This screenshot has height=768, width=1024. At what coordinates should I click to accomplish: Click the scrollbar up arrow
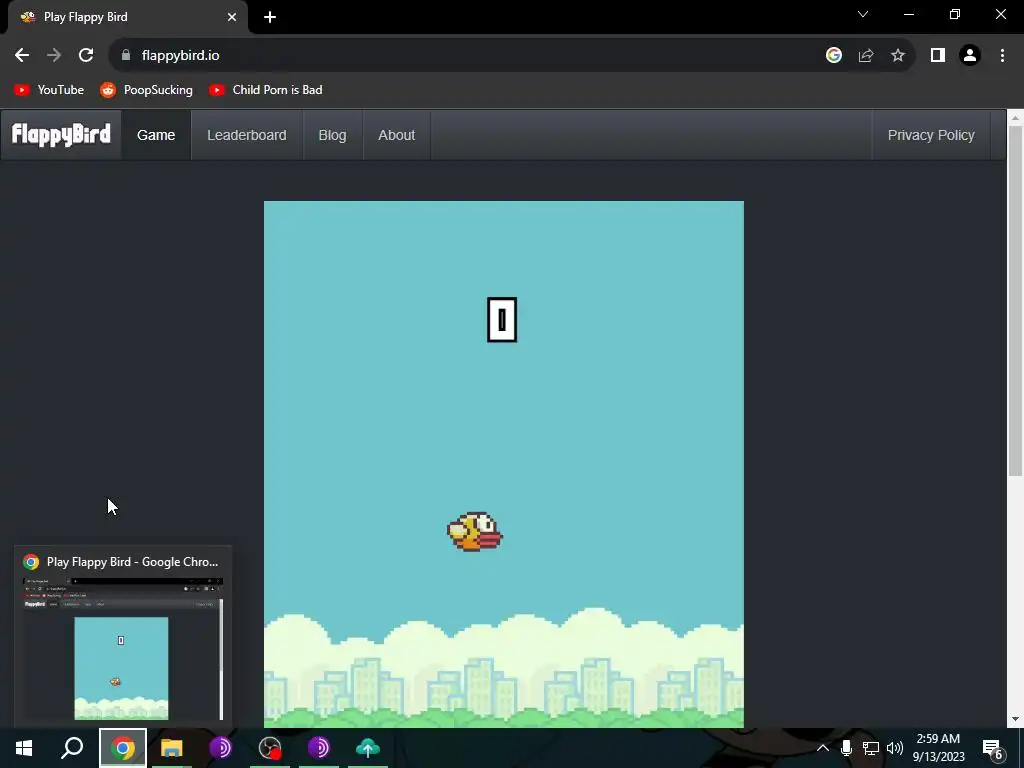(x=1015, y=118)
